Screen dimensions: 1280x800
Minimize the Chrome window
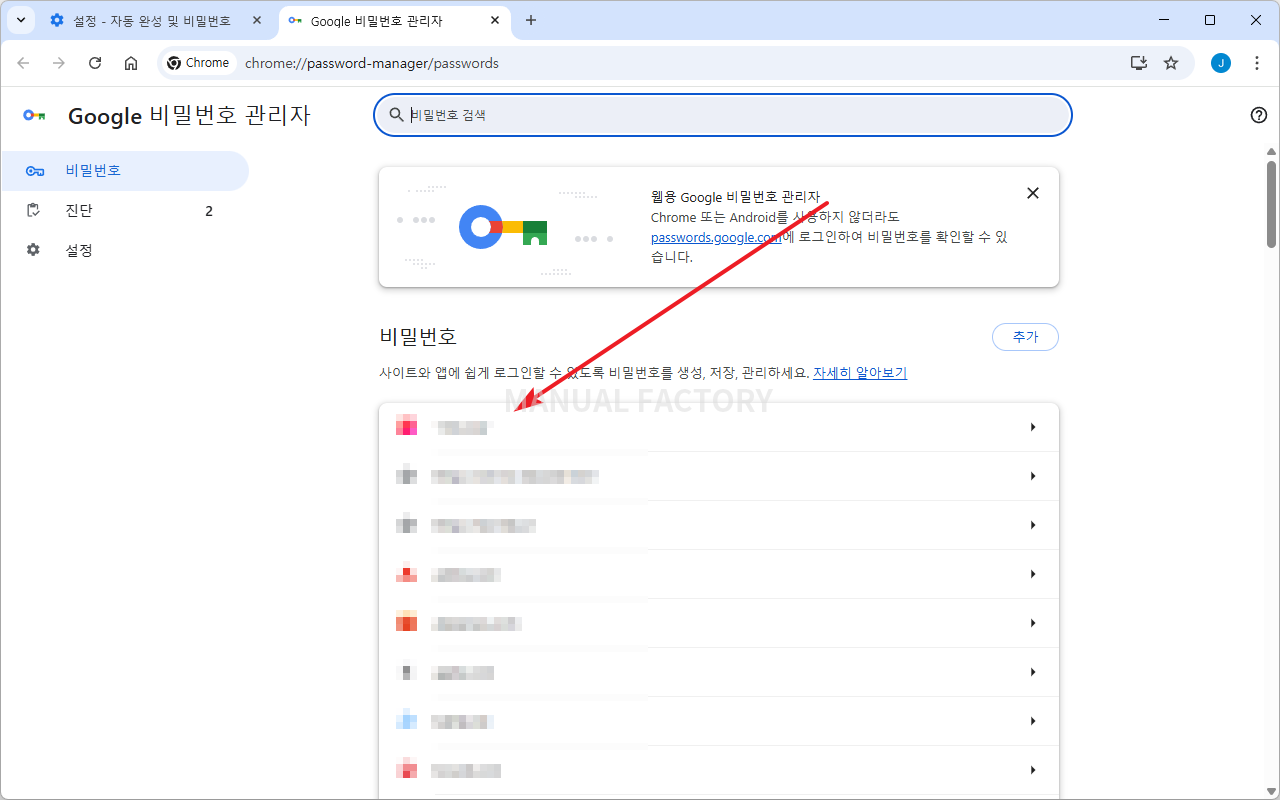click(1164, 20)
